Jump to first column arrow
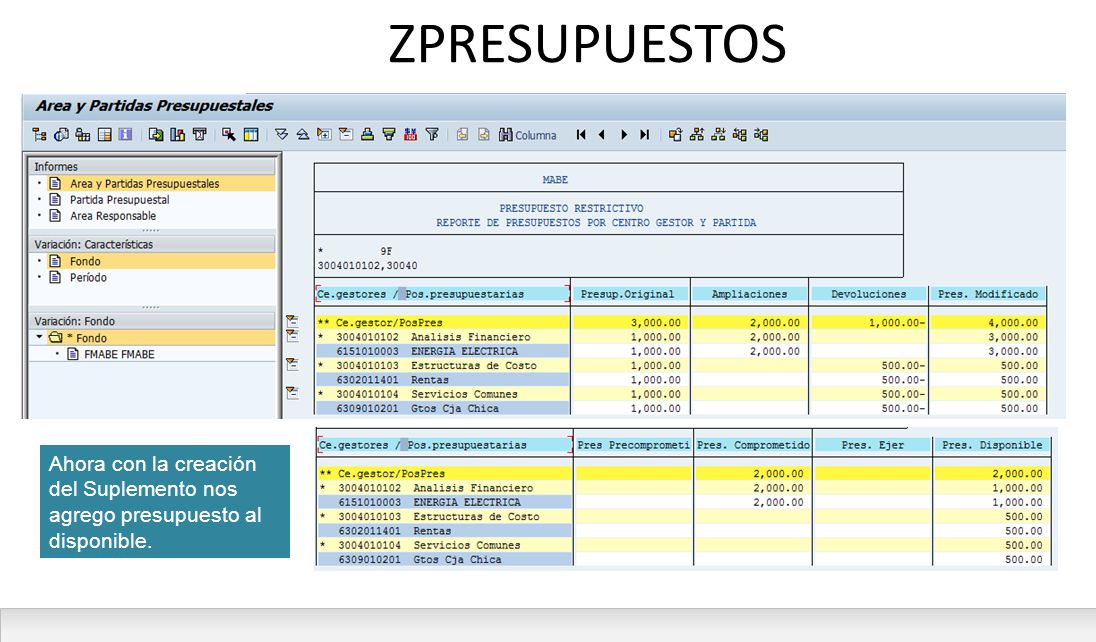 pyautogui.click(x=581, y=135)
